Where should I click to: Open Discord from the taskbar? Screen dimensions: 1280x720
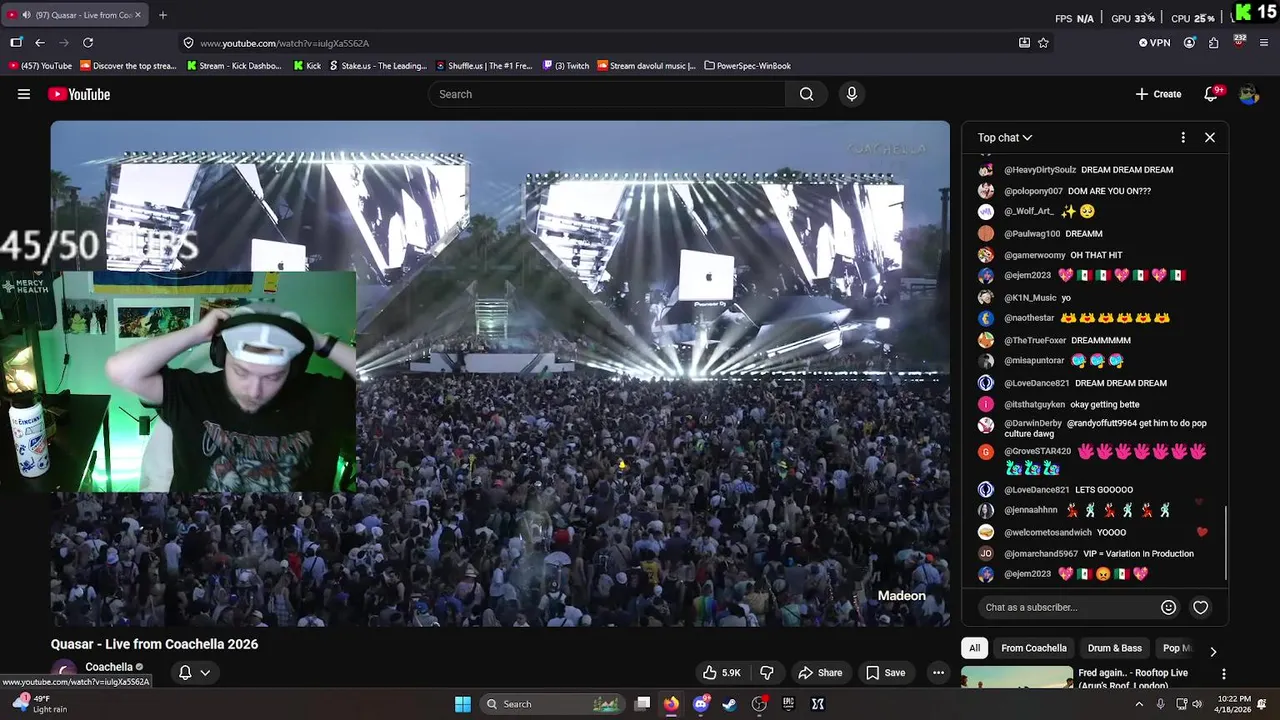point(701,704)
